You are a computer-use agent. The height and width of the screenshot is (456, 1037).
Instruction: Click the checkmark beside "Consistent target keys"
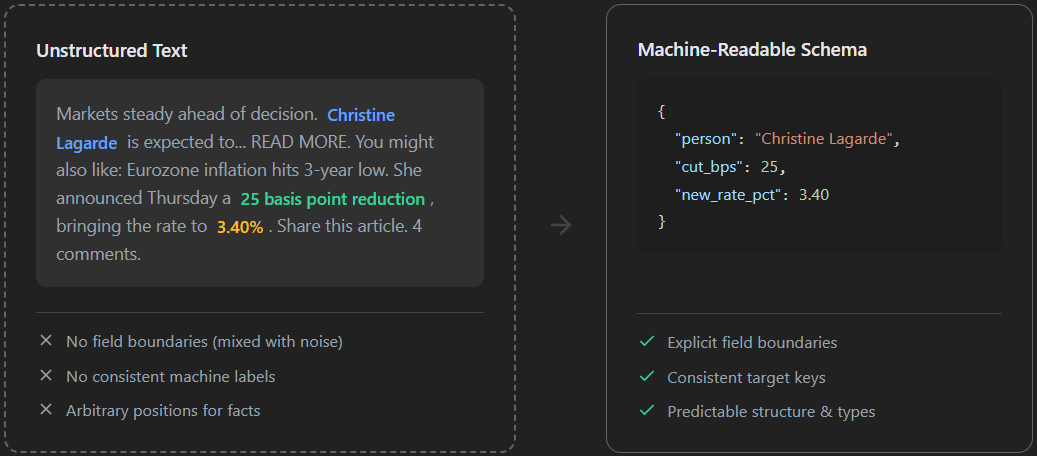[647, 377]
